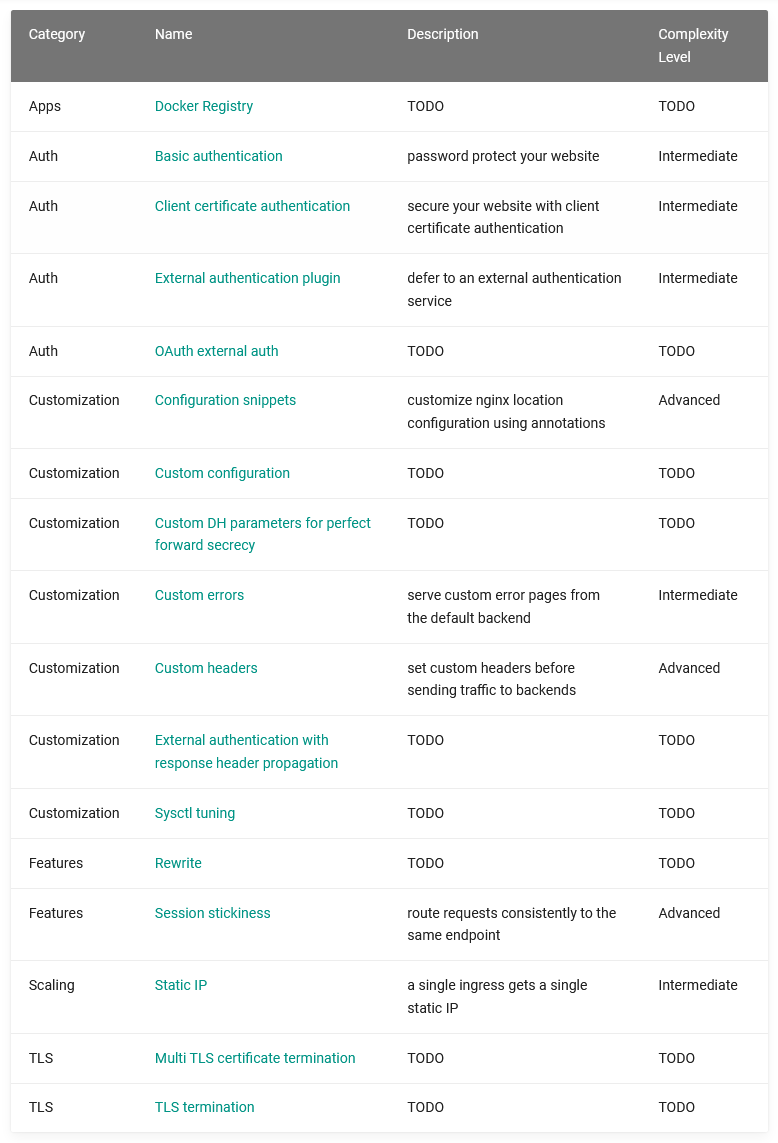Click the Category column header

[x=57, y=34]
